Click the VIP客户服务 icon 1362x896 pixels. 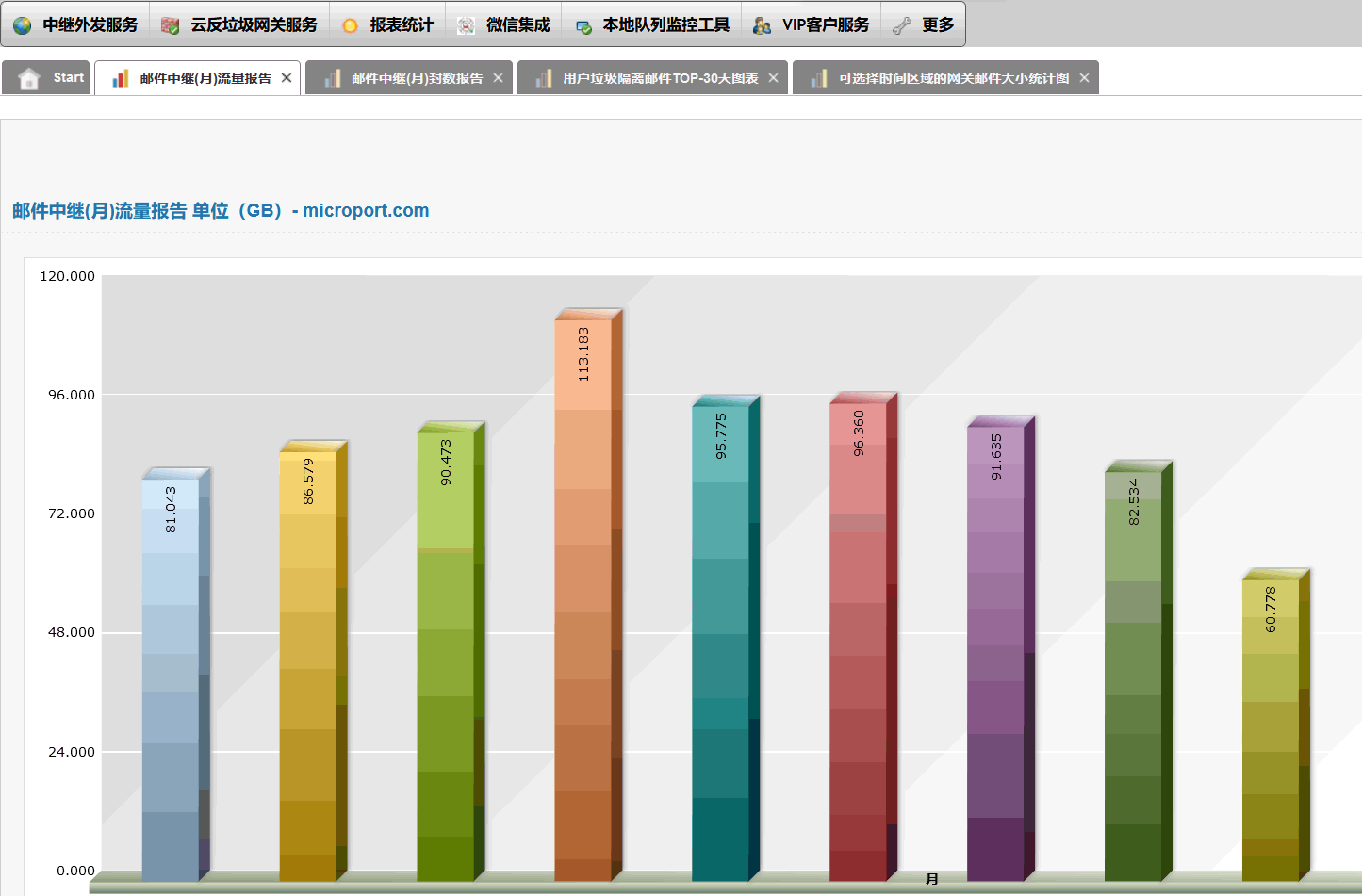tap(760, 24)
